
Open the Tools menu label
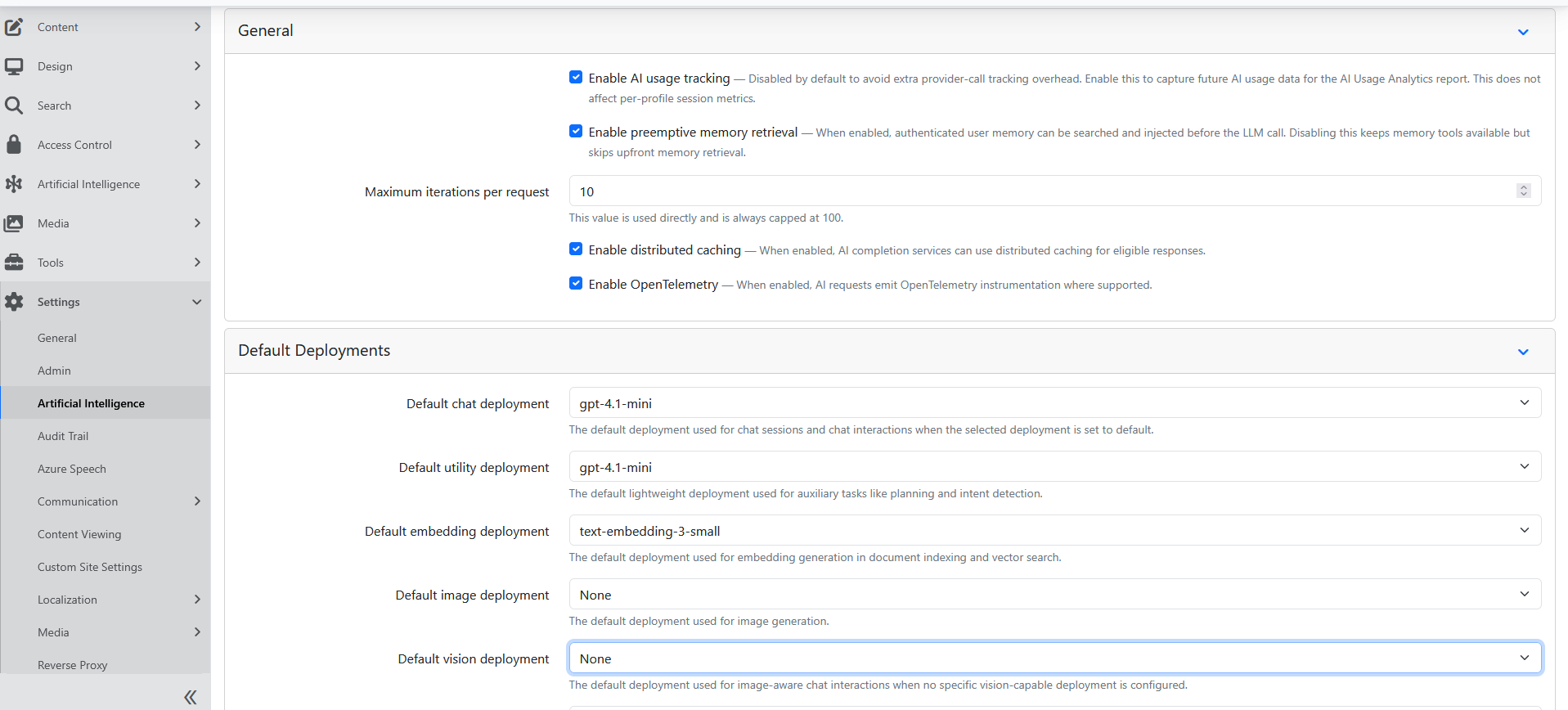tap(51, 263)
